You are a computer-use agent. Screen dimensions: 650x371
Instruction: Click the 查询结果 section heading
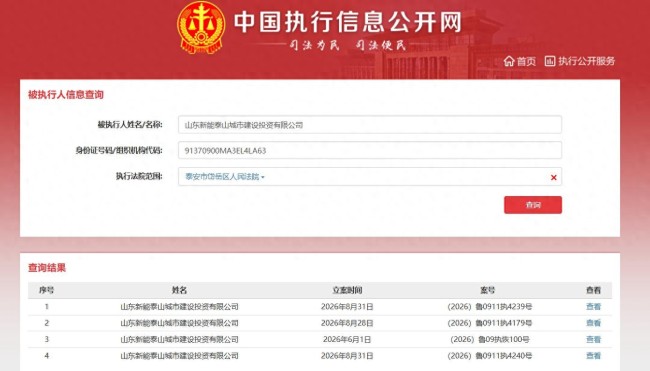(x=47, y=268)
